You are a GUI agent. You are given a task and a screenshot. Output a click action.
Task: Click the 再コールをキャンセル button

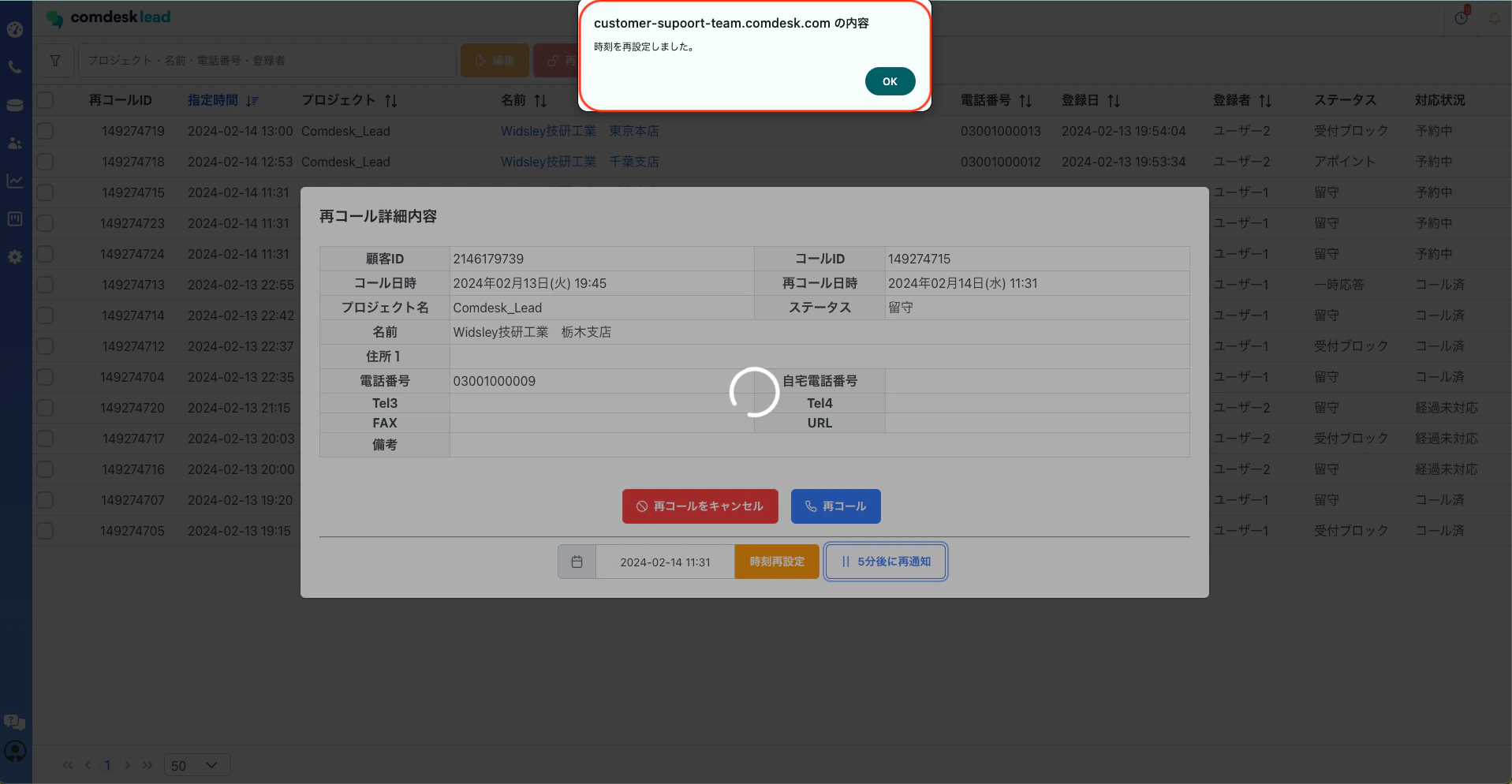coord(700,506)
